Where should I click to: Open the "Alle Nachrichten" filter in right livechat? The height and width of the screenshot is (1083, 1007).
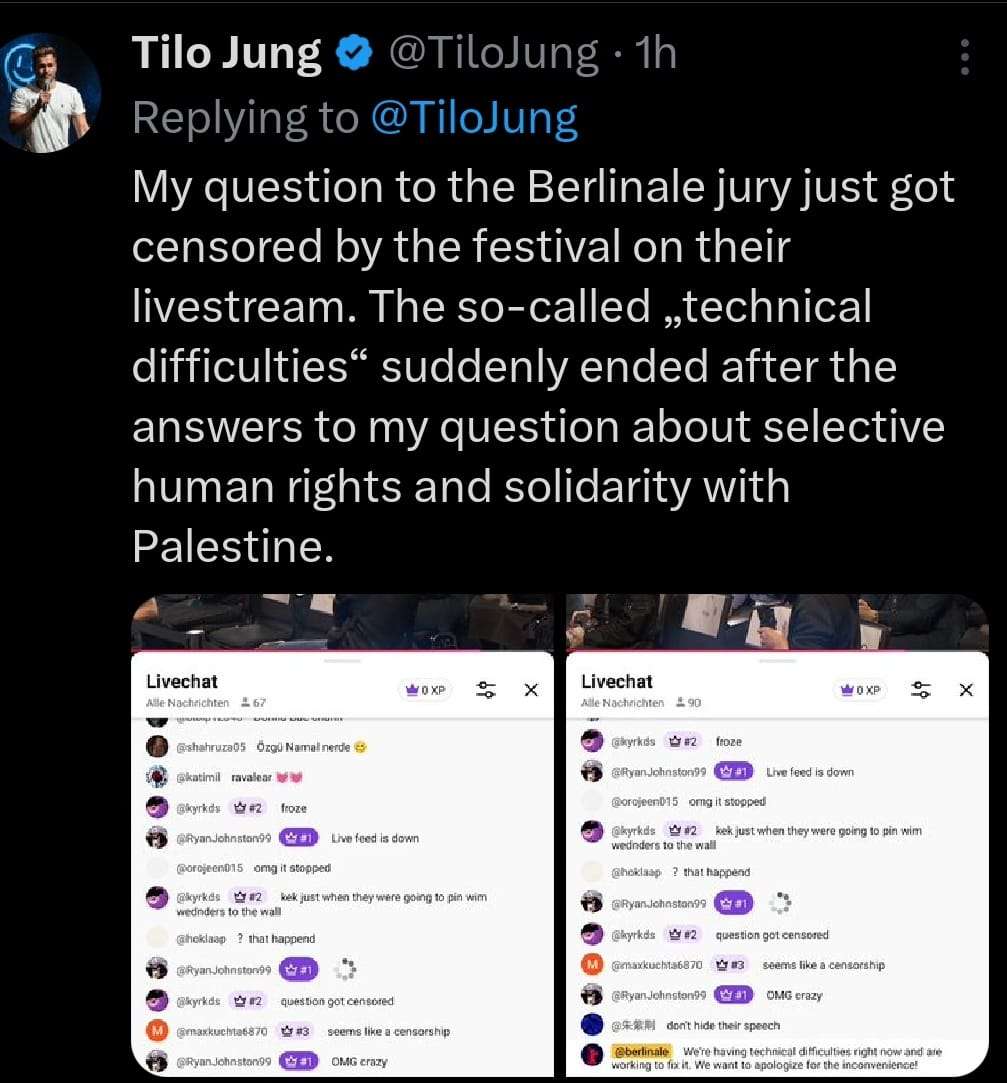(622, 703)
